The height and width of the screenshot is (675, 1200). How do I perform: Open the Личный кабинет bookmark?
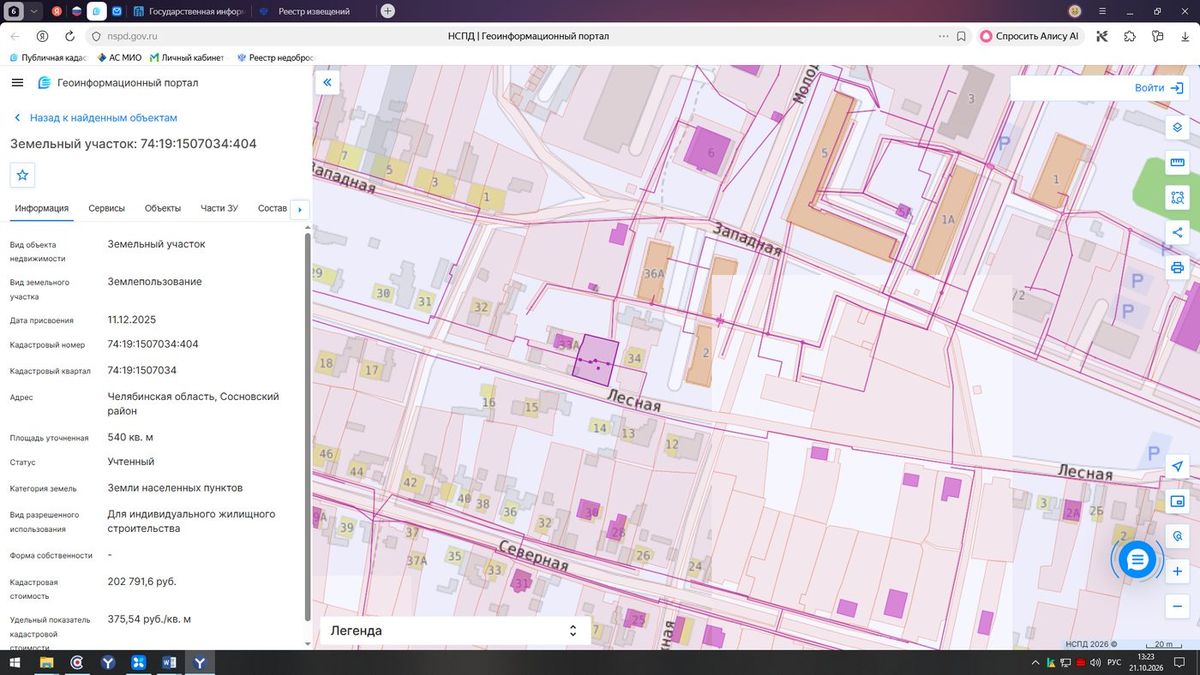click(186, 58)
